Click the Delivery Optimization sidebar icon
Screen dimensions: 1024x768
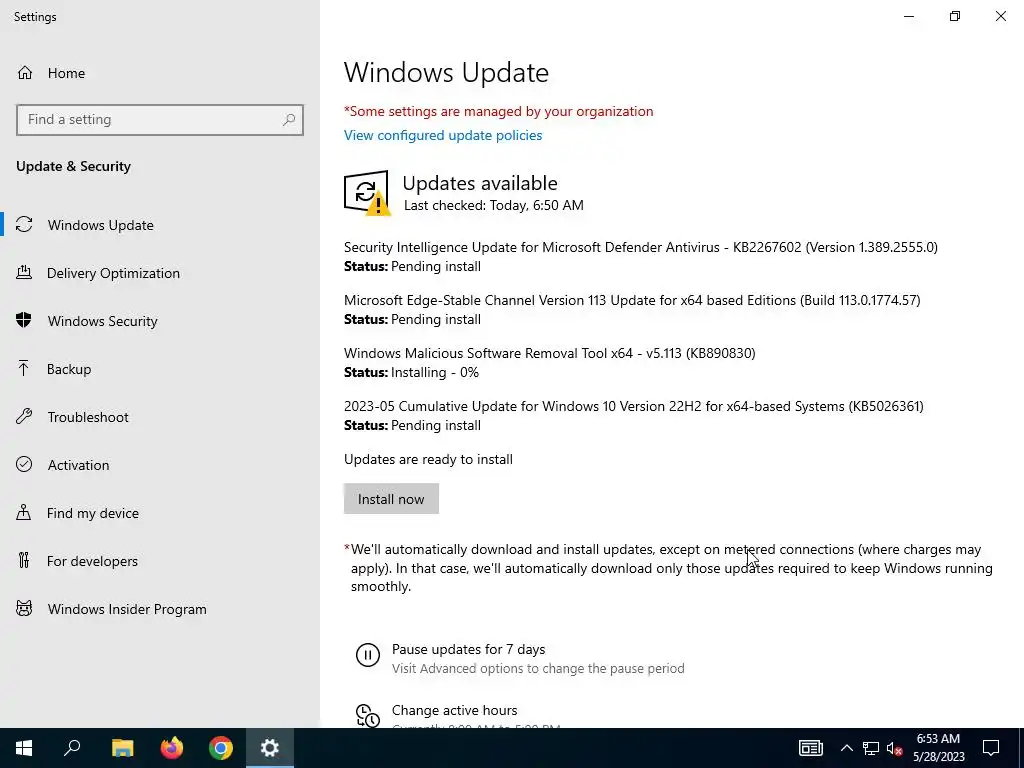coord(24,272)
